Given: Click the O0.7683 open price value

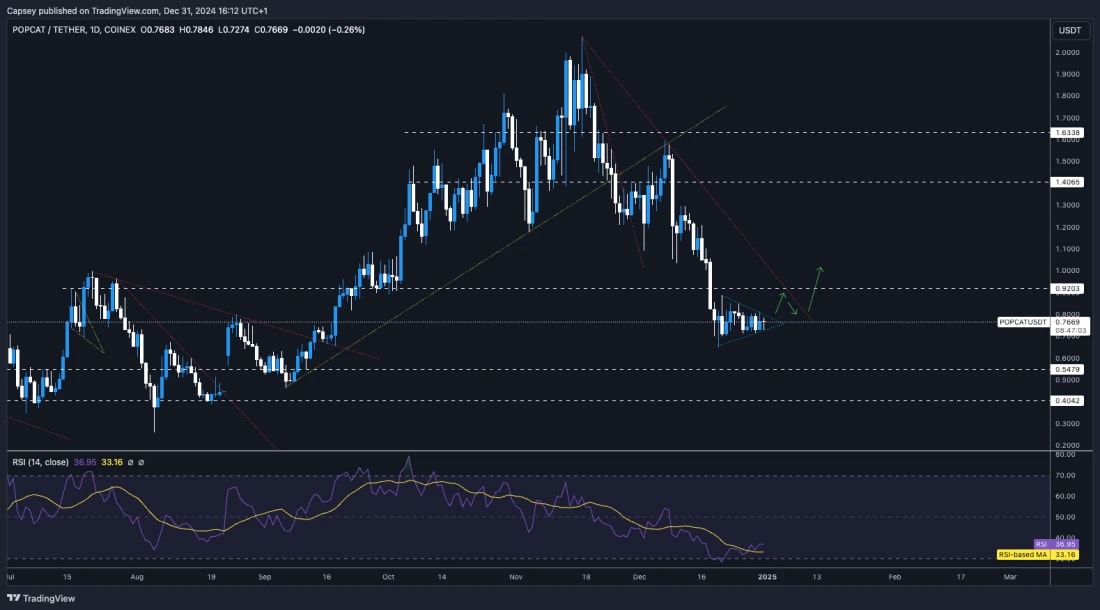Looking at the screenshot, I should pos(158,29).
